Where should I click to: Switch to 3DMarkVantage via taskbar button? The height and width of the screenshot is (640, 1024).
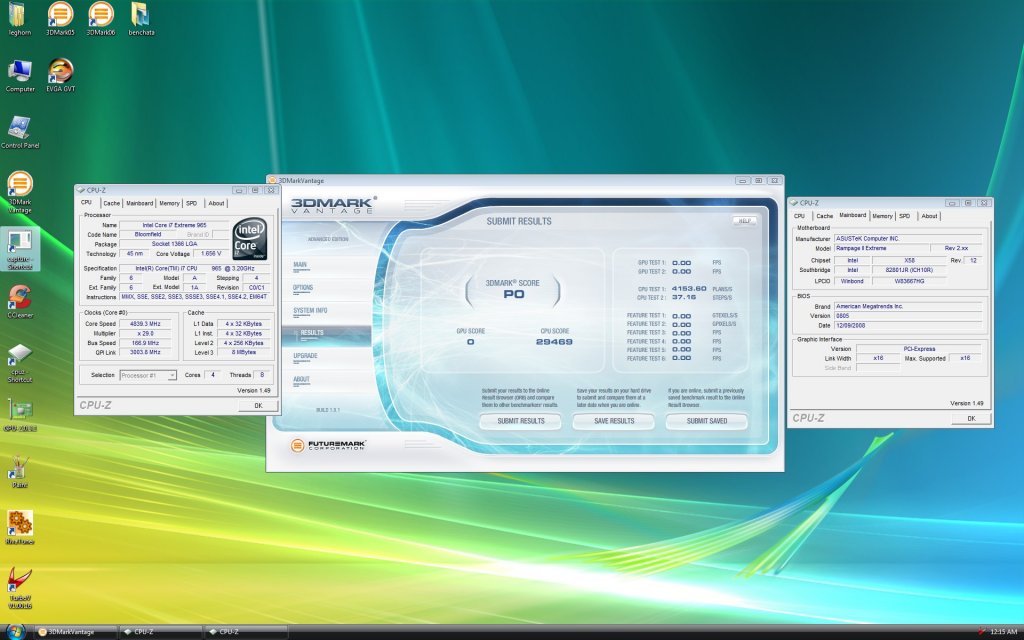click(76, 632)
